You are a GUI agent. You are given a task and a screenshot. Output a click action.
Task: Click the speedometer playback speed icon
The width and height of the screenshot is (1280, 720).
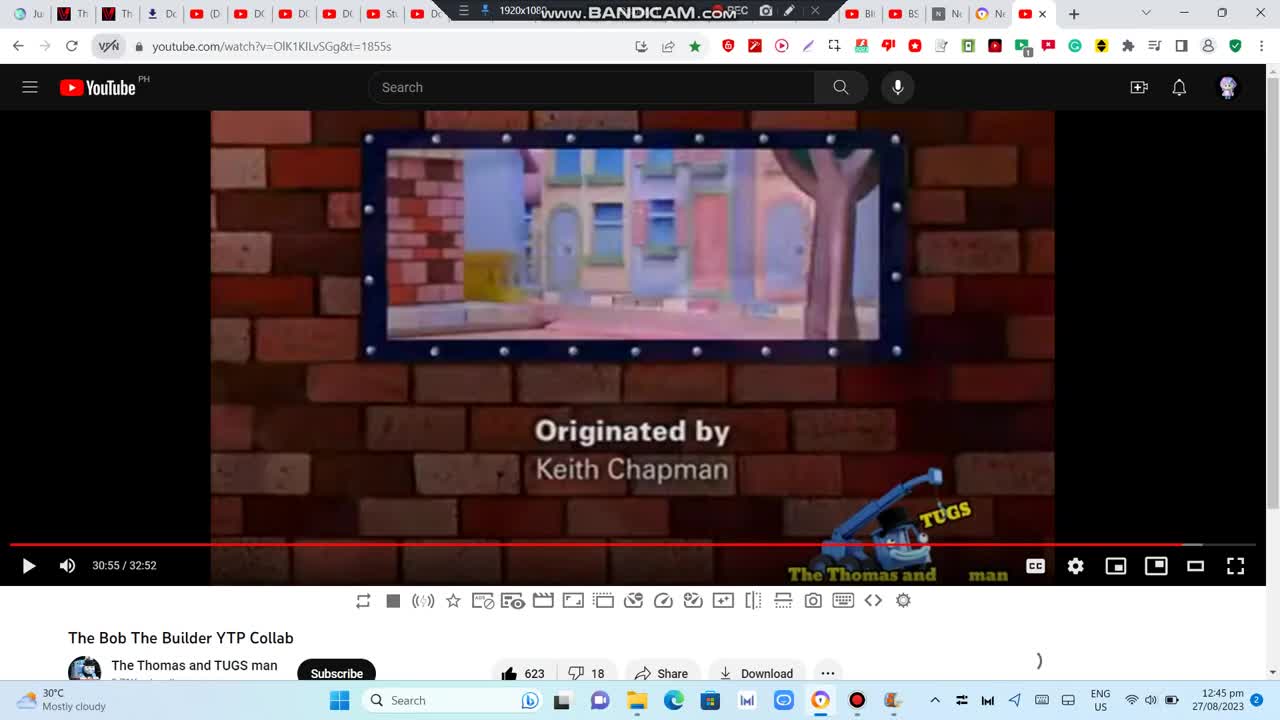[x=663, y=601]
